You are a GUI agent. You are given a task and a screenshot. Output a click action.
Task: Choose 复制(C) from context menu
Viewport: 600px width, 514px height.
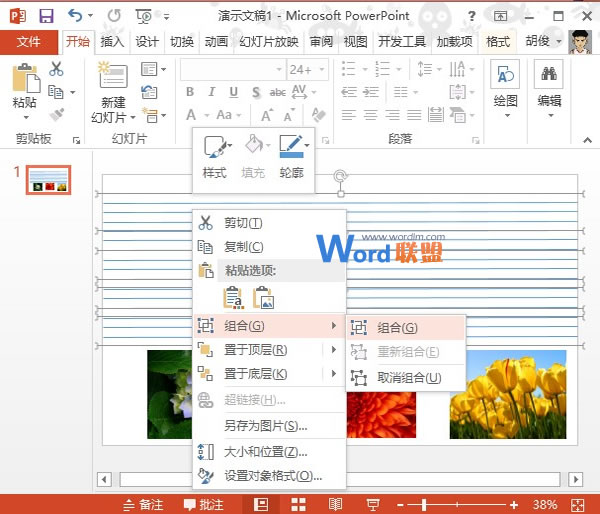pos(270,247)
